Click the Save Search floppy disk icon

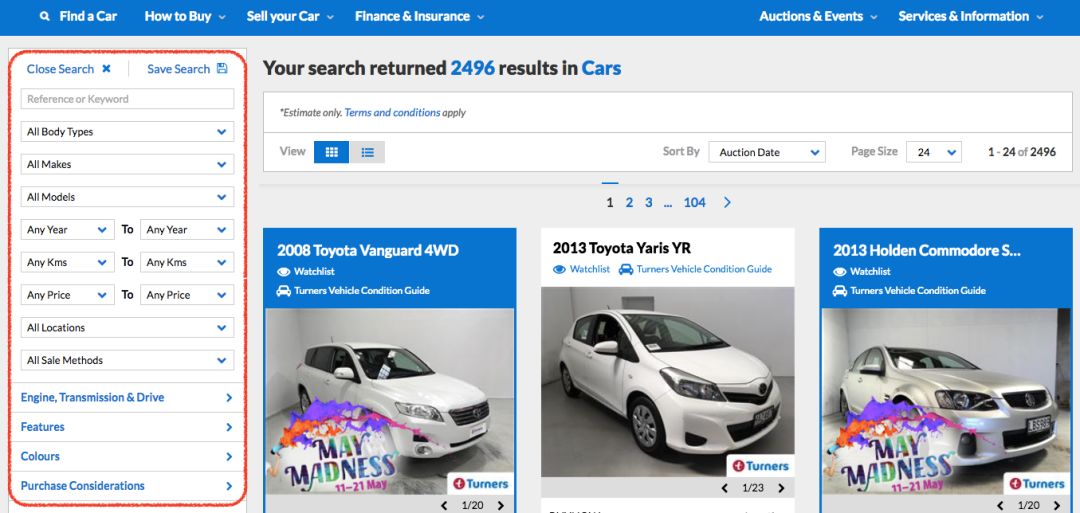point(222,68)
